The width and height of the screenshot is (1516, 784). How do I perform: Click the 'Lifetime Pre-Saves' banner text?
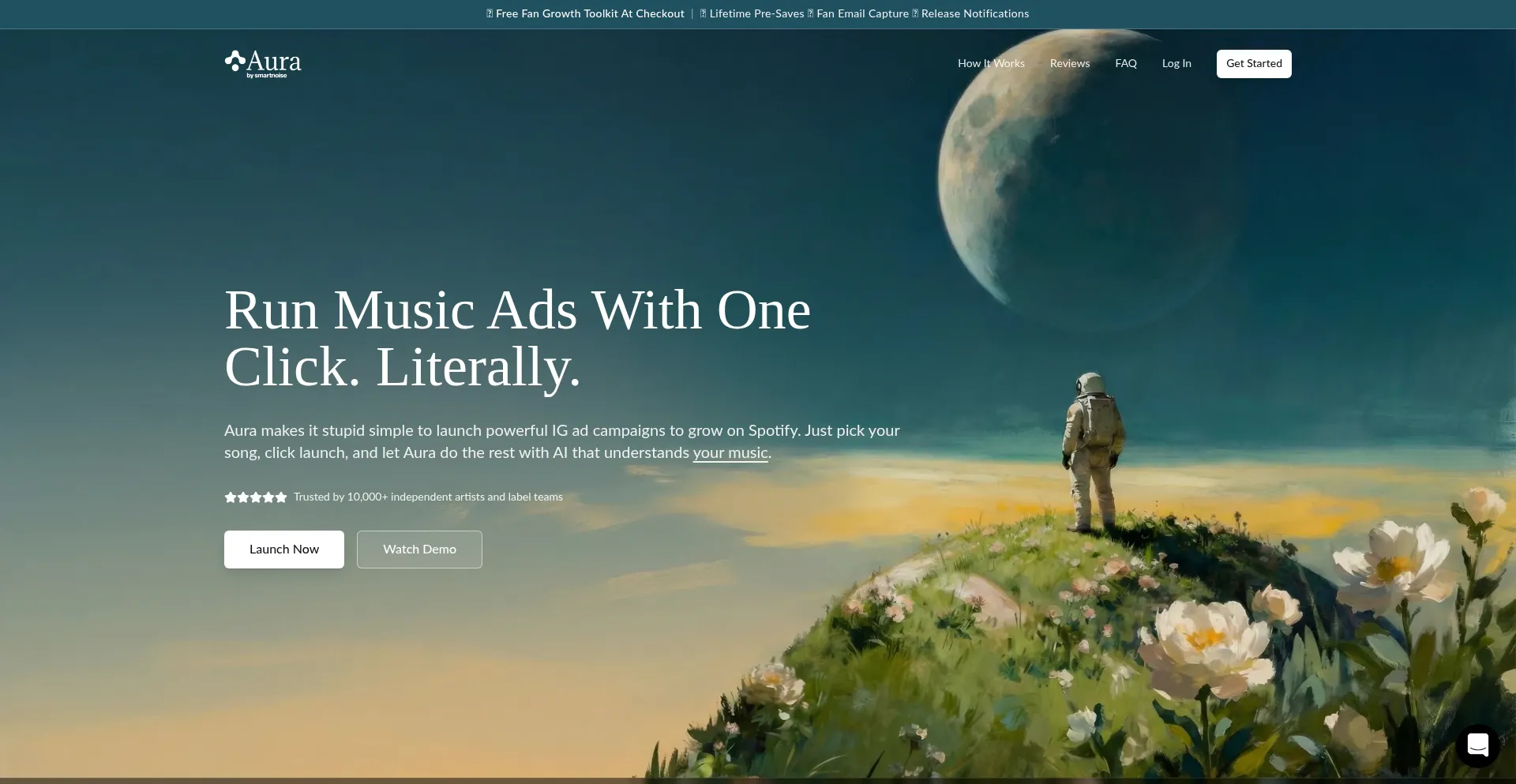[x=756, y=14]
